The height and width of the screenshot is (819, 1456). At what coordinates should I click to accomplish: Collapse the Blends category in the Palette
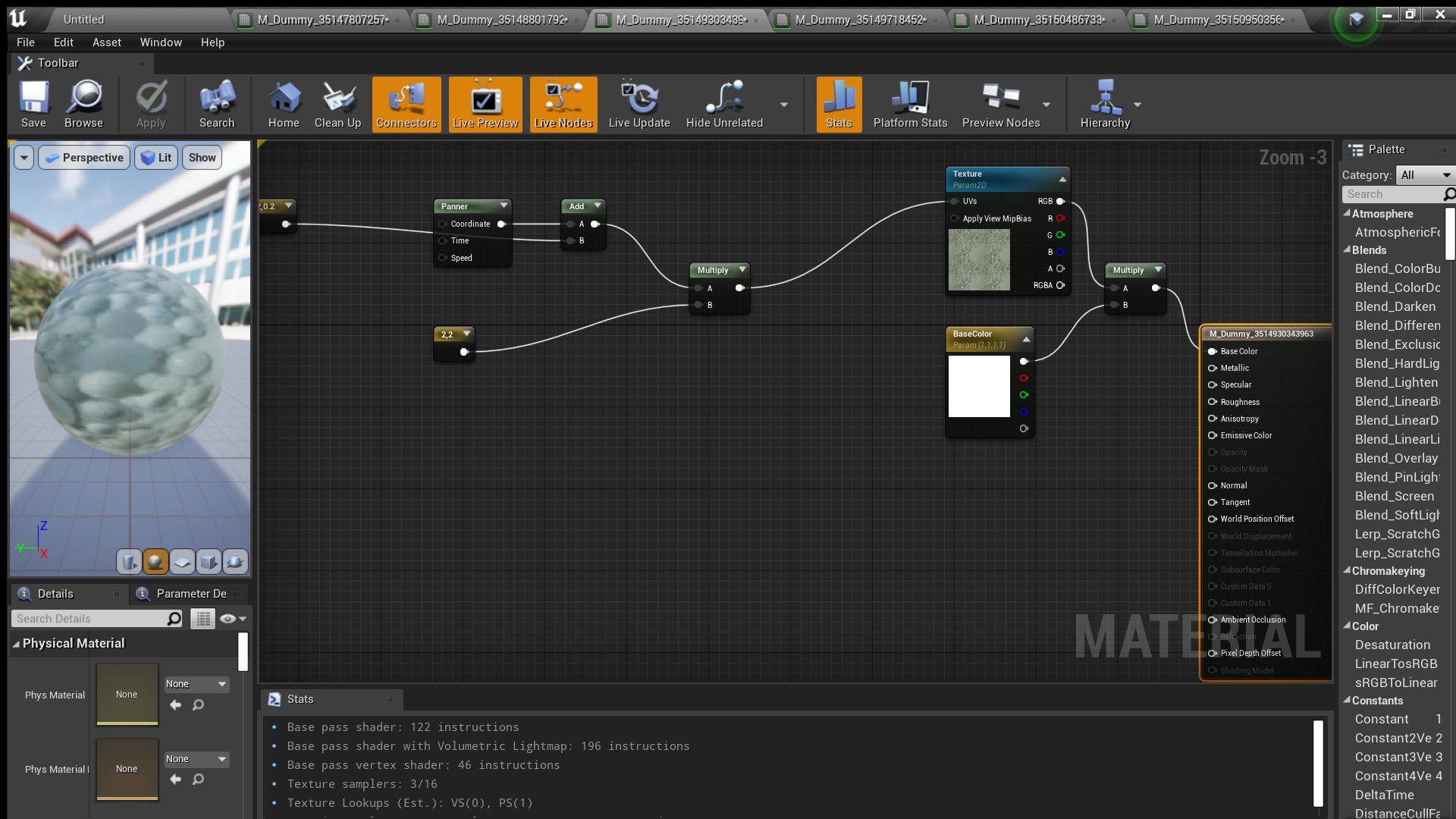(x=1348, y=250)
